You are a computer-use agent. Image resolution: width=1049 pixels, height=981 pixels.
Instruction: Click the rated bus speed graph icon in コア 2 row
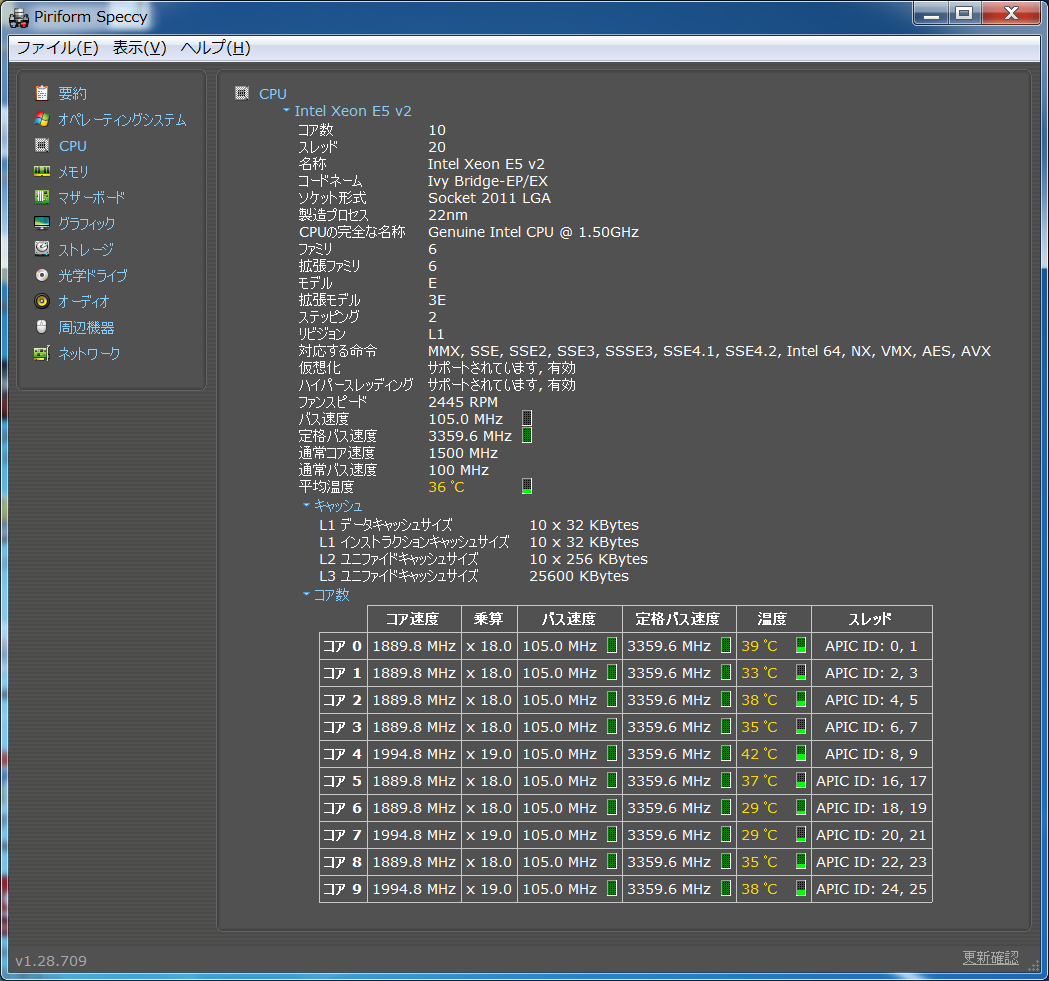coord(726,699)
